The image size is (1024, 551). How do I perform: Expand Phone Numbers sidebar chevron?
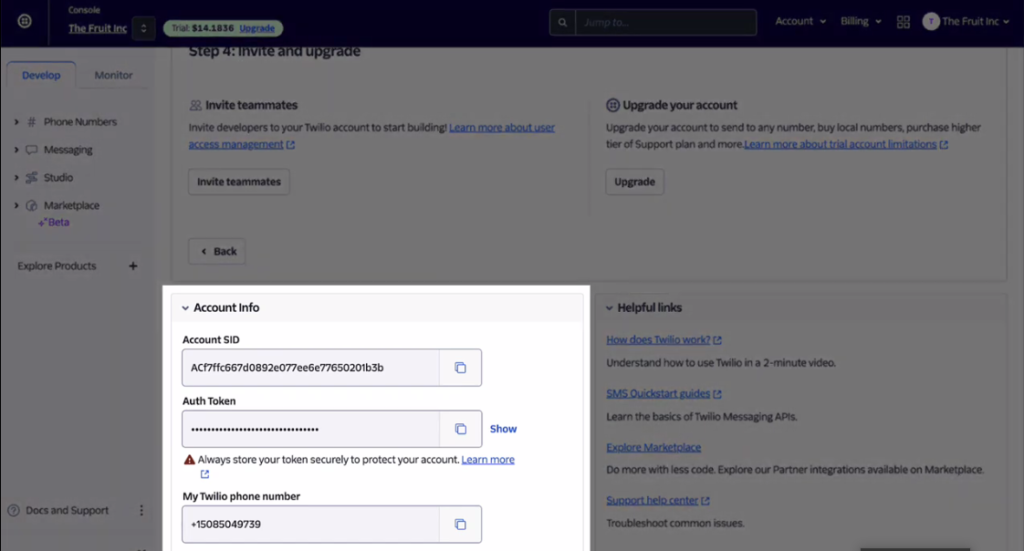[x=16, y=121]
